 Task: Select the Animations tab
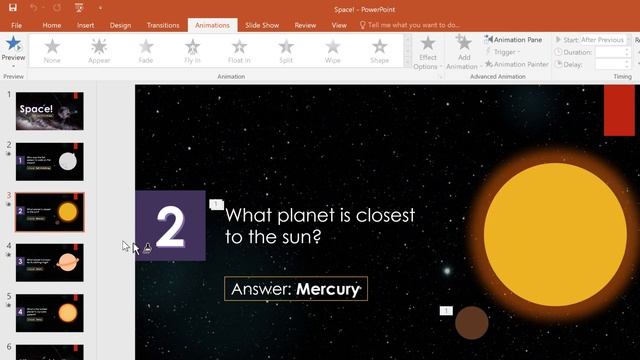(212, 25)
